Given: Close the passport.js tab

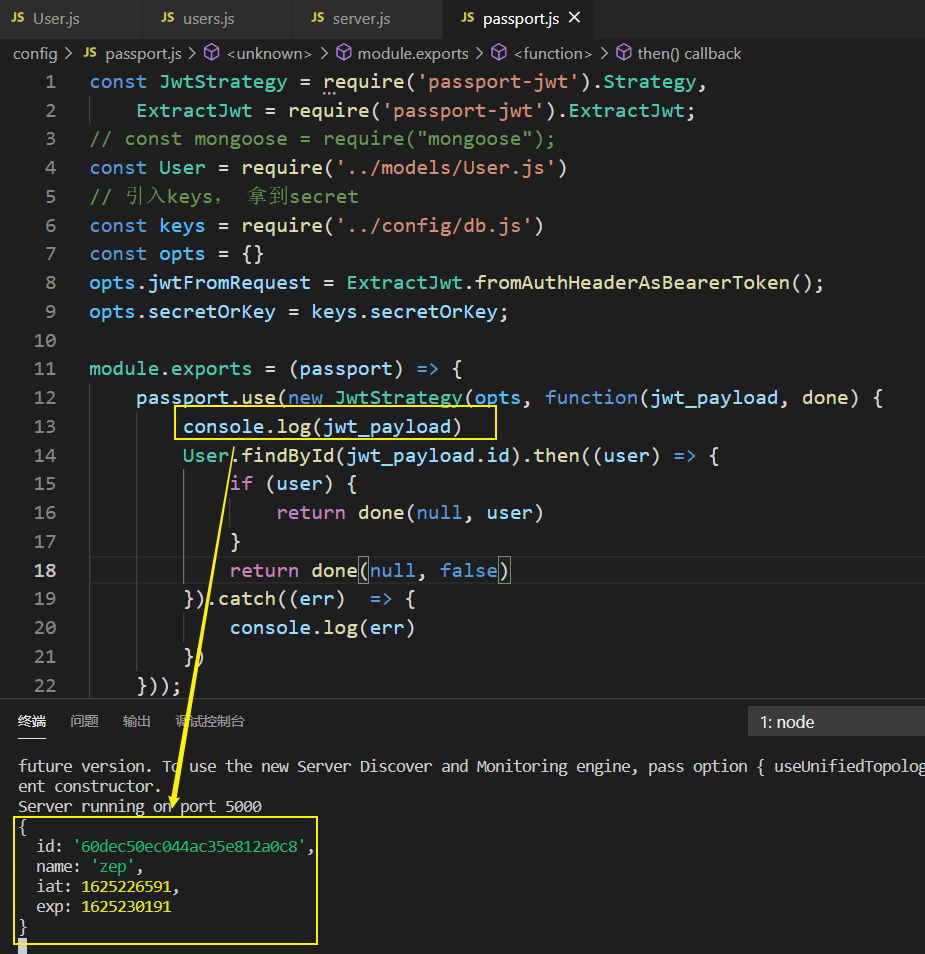Looking at the screenshot, I should click(574, 18).
